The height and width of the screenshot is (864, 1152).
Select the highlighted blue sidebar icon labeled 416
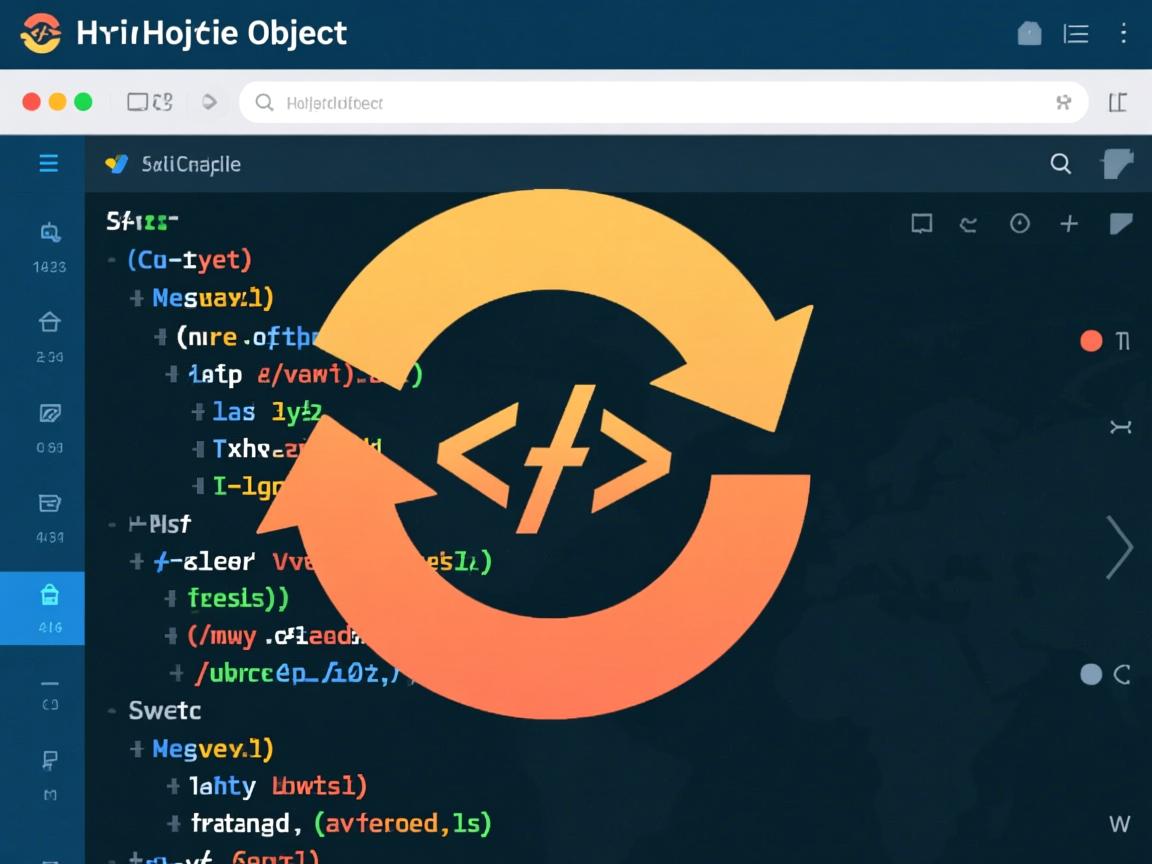pos(49,607)
